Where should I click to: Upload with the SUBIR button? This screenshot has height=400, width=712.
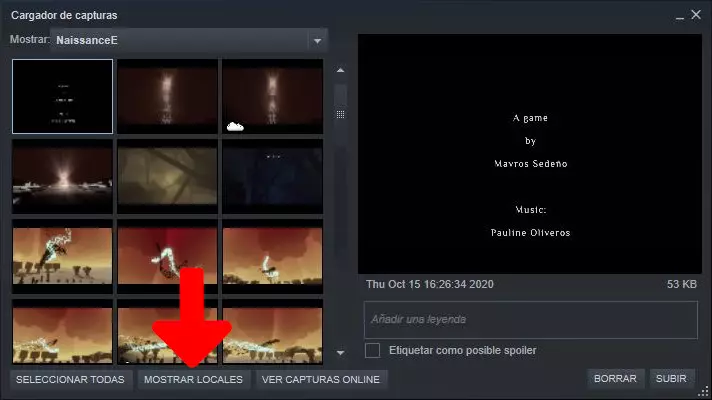coord(671,379)
